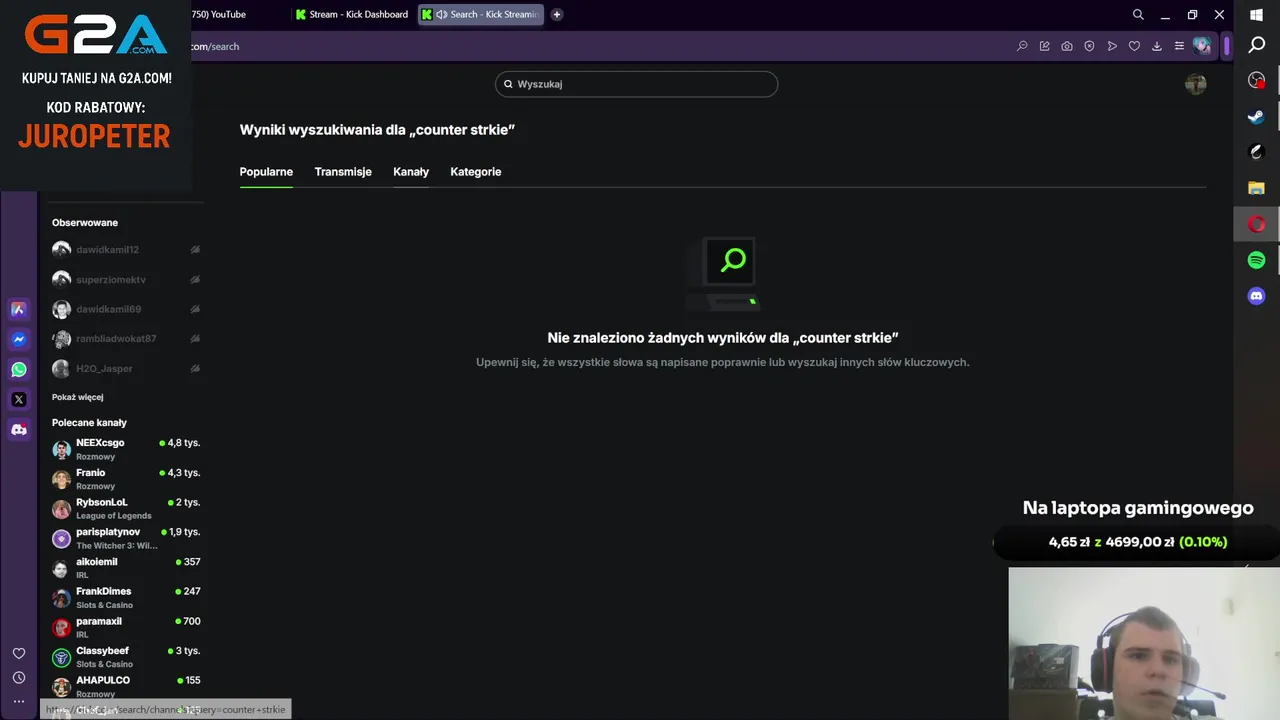1280x720 pixels.
Task: Switch to Stream - Kick Dashboard tab
Action: tap(352, 14)
